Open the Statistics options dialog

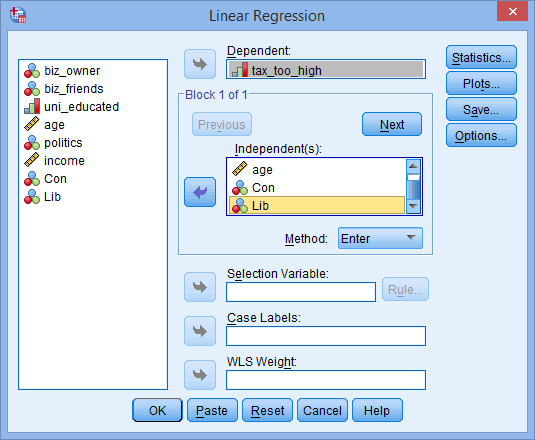coord(481,57)
